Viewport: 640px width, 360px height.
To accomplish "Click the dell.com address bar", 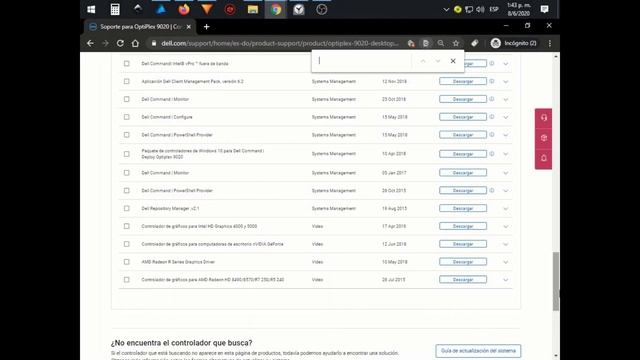I will (280, 43).
